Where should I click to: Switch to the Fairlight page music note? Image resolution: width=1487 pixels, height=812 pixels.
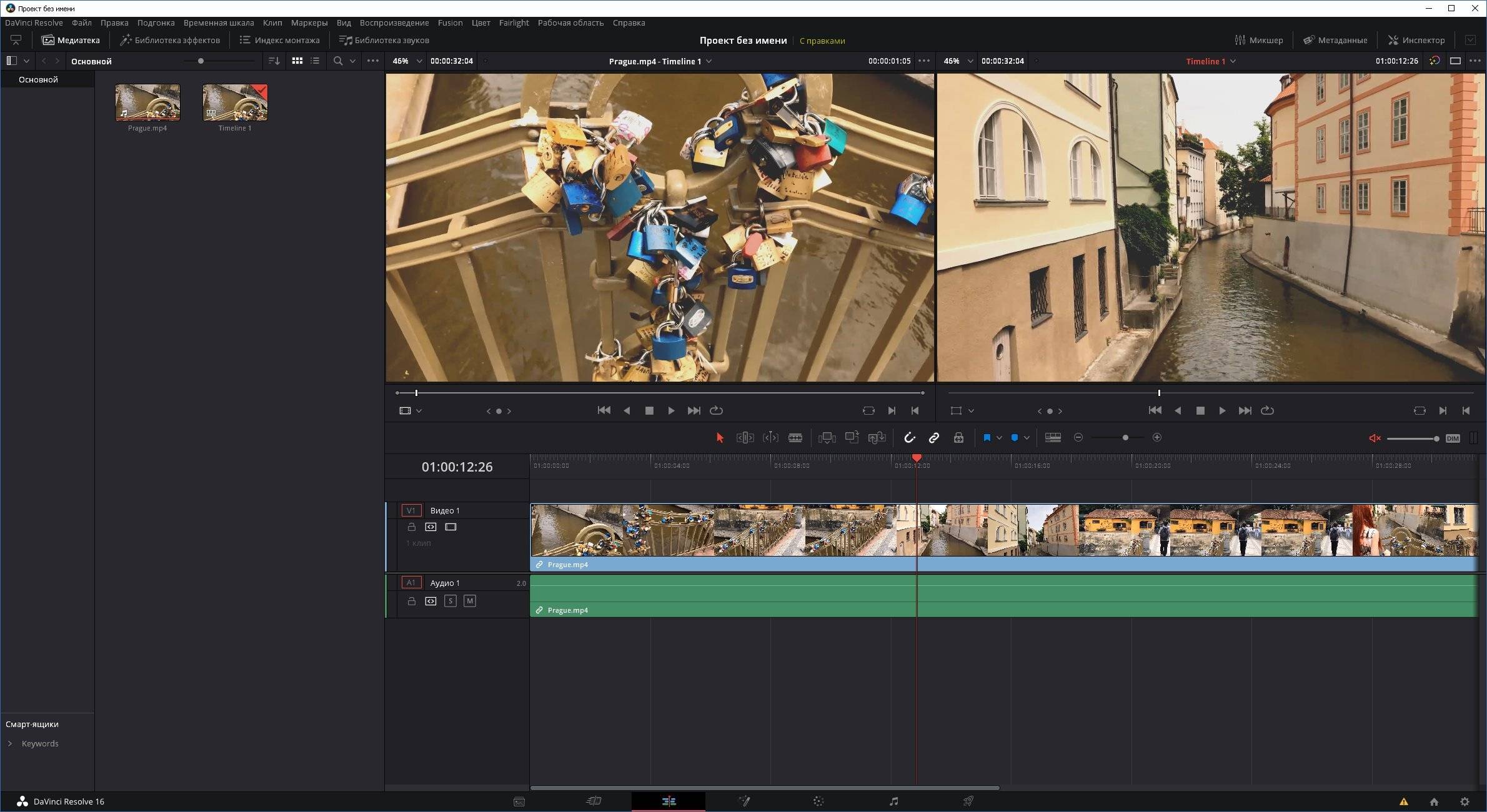(893, 801)
